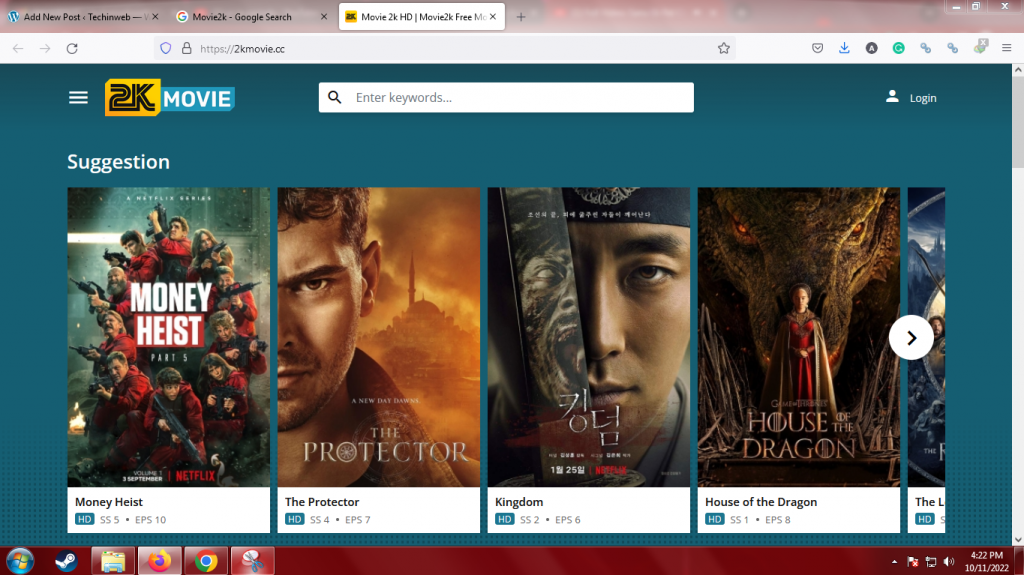Click 'EPS 8' under House of the Dragon
1024x575 pixels.
pos(778,520)
